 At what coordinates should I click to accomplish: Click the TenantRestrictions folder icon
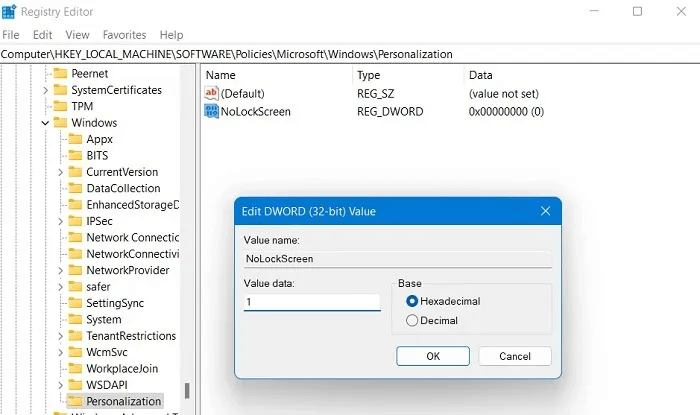point(75,336)
